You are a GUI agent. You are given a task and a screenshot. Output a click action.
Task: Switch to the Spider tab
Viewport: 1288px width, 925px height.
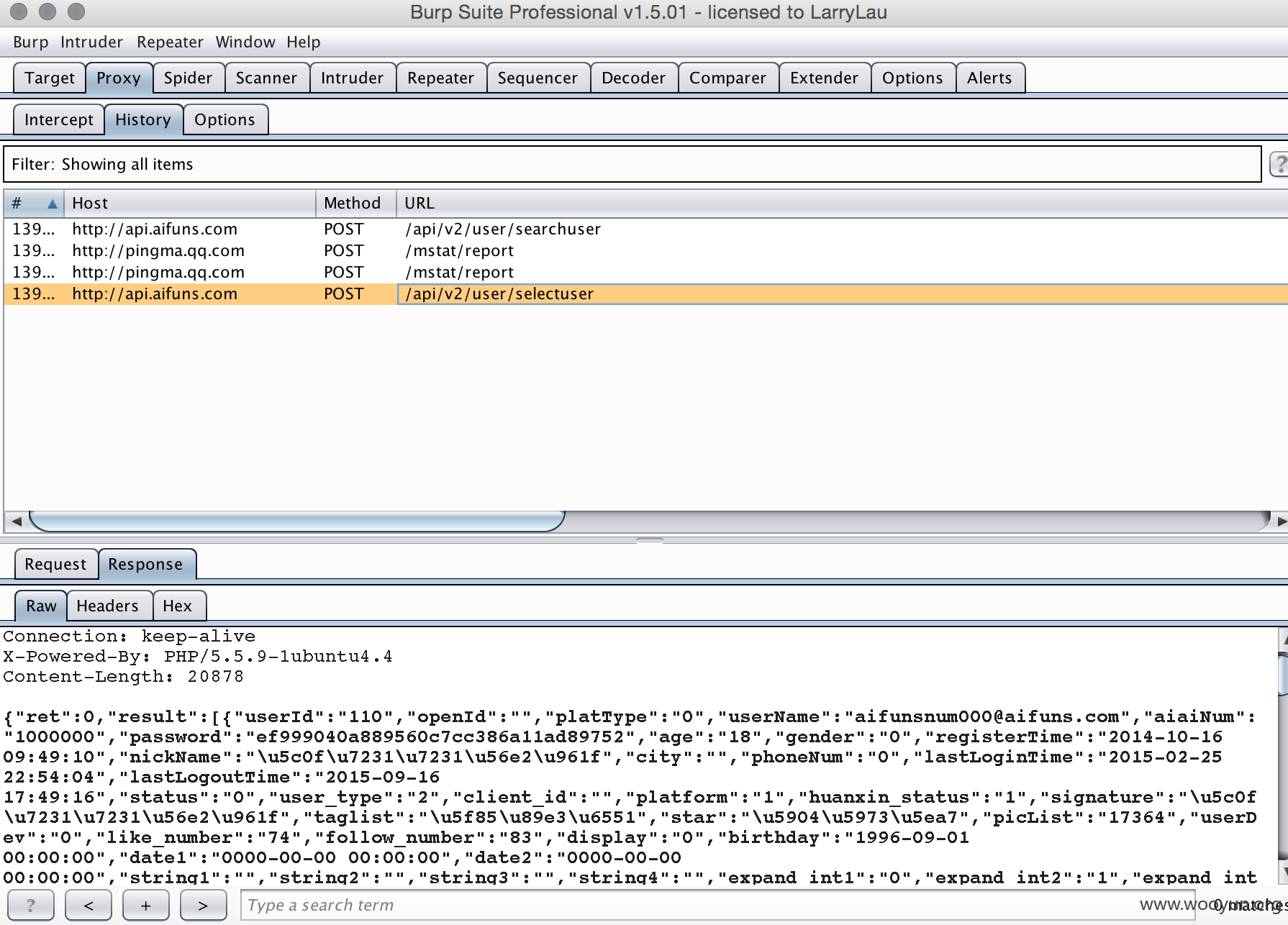[188, 78]
